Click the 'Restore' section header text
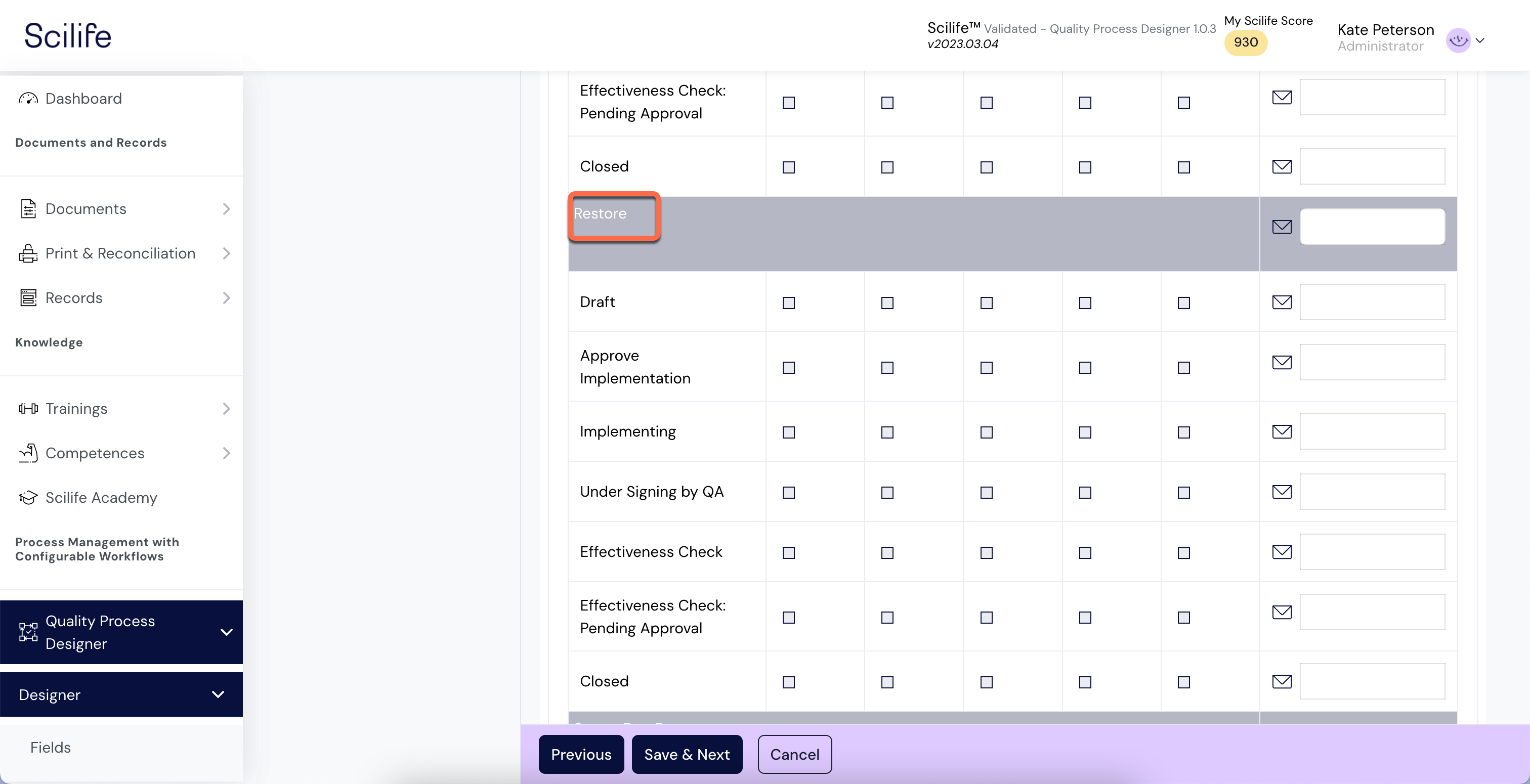This screenshot has width=1530, height=784. click(x=600, y=213)
